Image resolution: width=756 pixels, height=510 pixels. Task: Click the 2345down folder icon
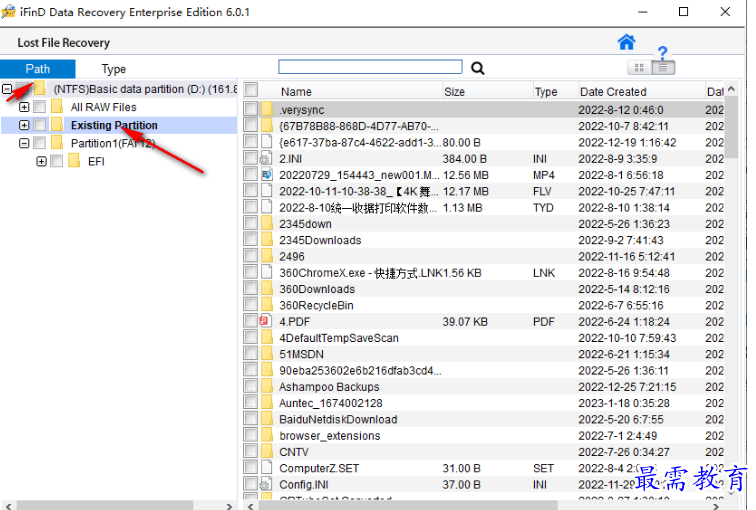(267, 223)
